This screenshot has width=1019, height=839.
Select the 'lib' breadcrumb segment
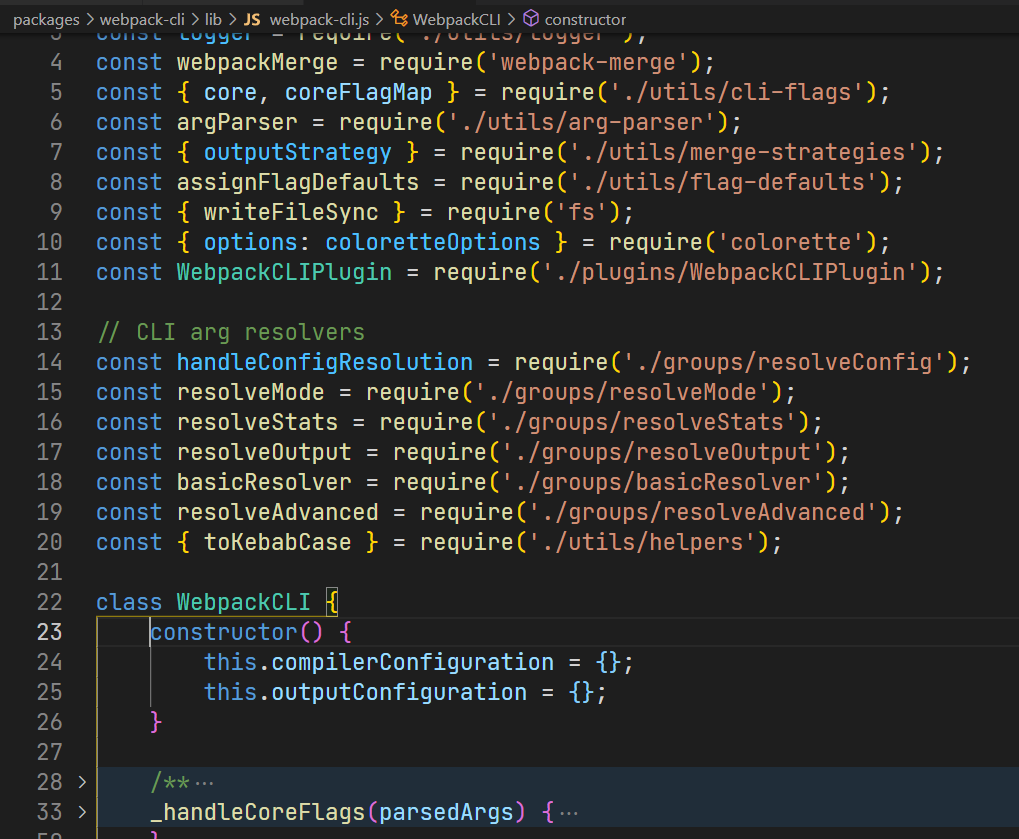pos(213,19)
